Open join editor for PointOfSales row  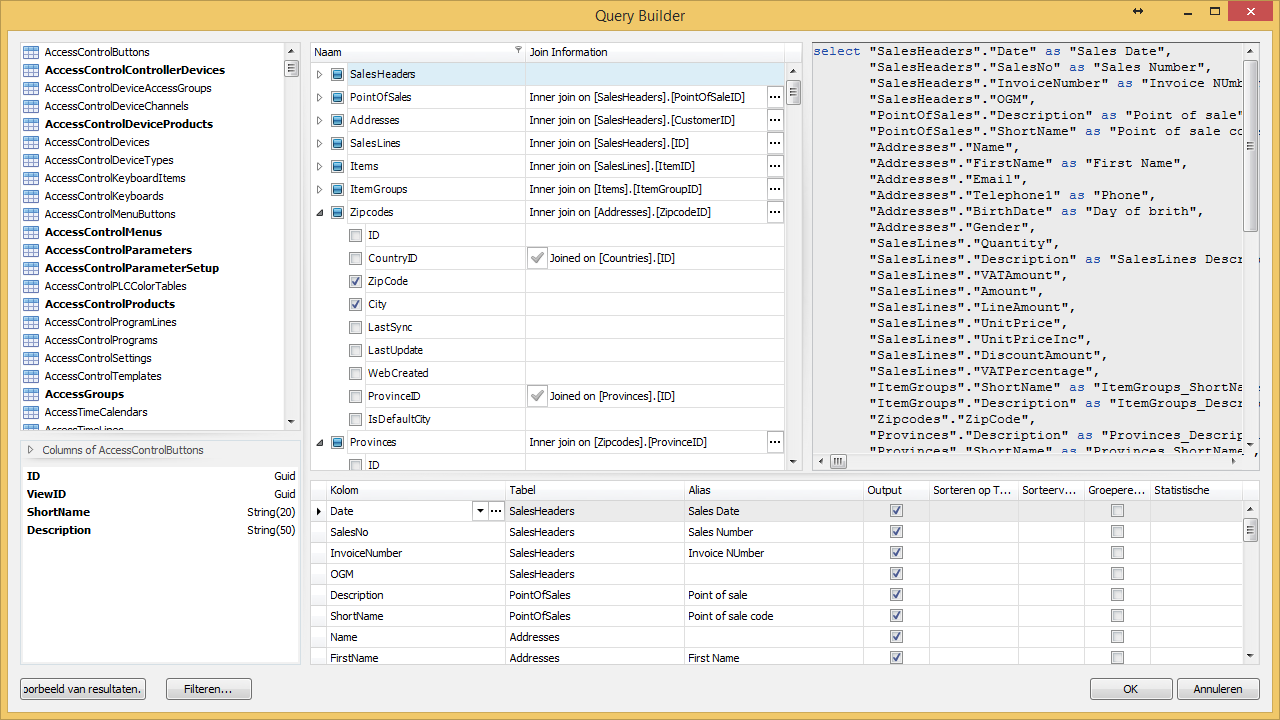click(775, 97)
